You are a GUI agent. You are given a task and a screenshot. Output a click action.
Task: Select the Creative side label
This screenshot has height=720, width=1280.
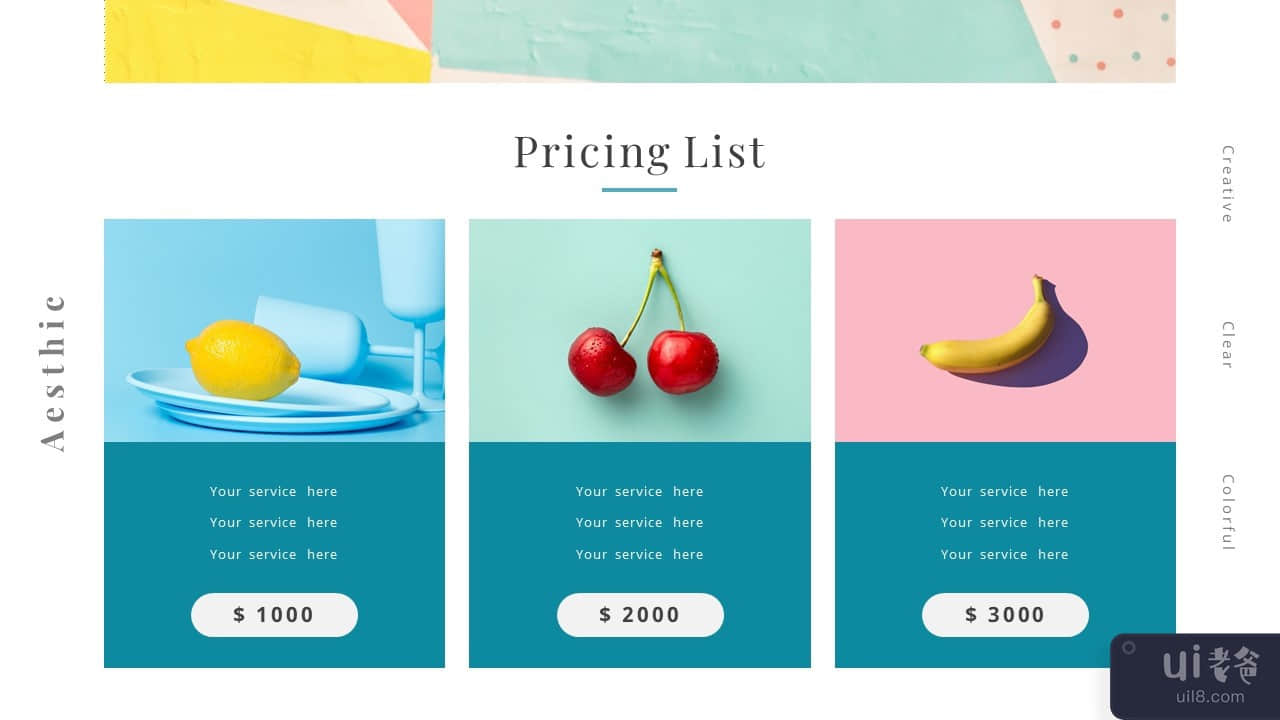1228,184
